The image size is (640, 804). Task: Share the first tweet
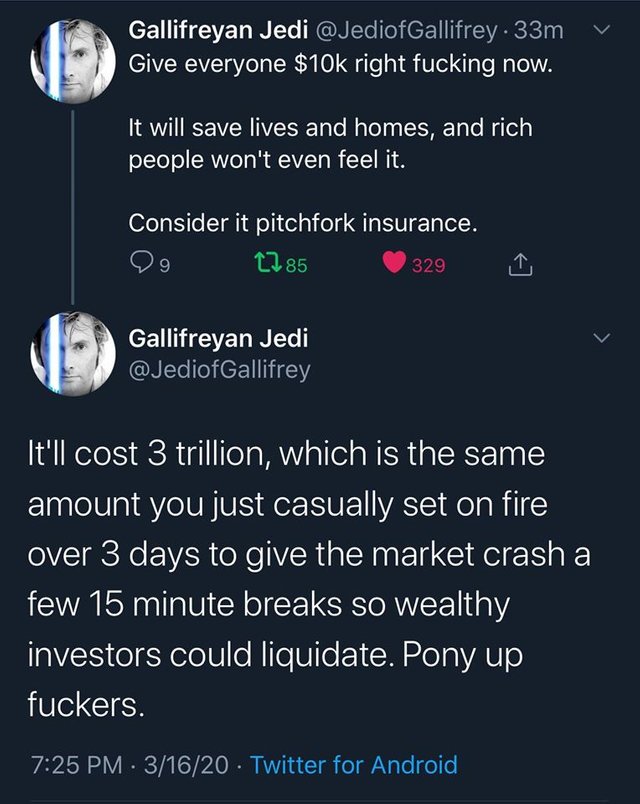pyautogui.click(x=519, y=265)
